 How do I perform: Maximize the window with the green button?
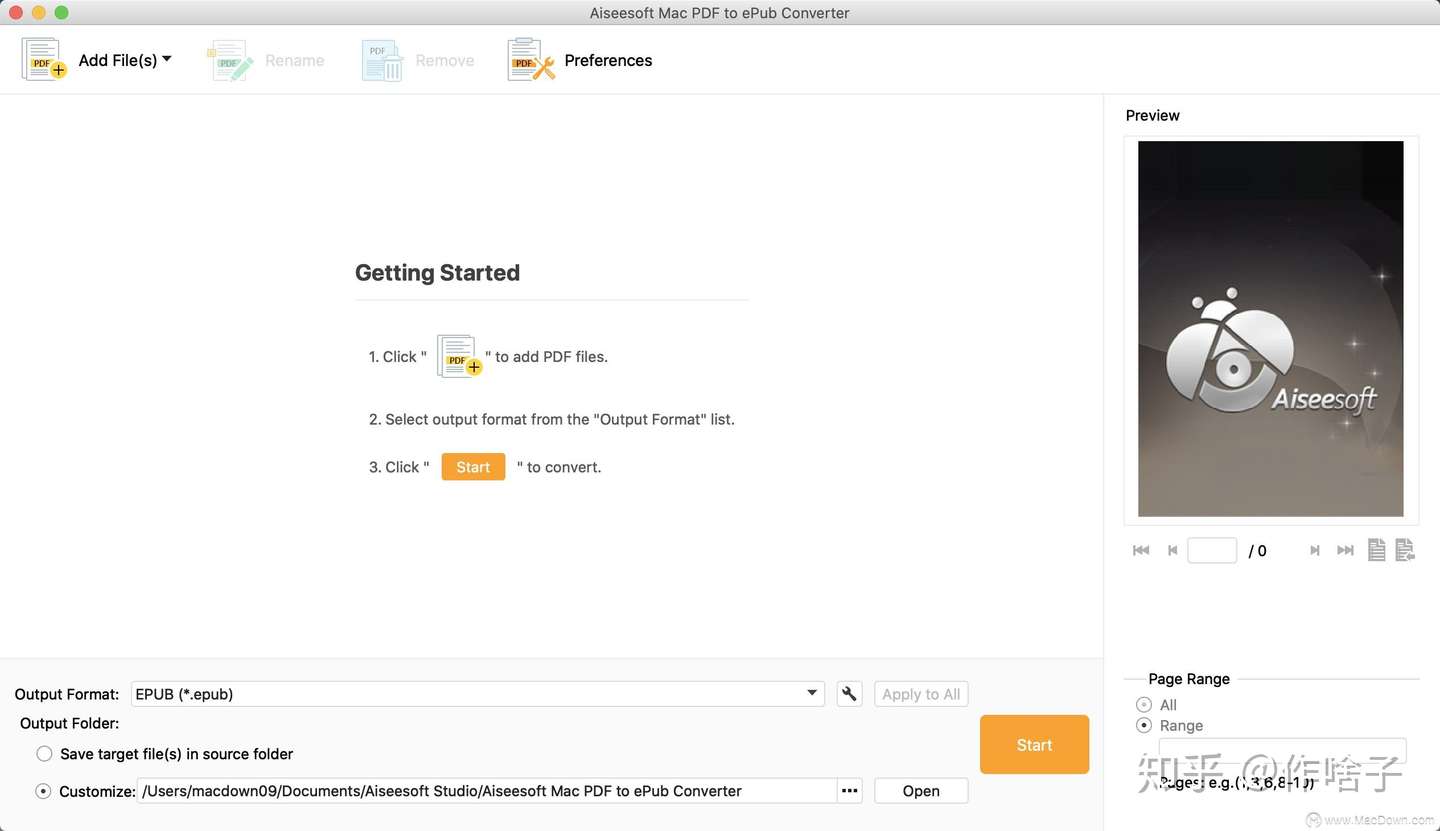[61, 13]
